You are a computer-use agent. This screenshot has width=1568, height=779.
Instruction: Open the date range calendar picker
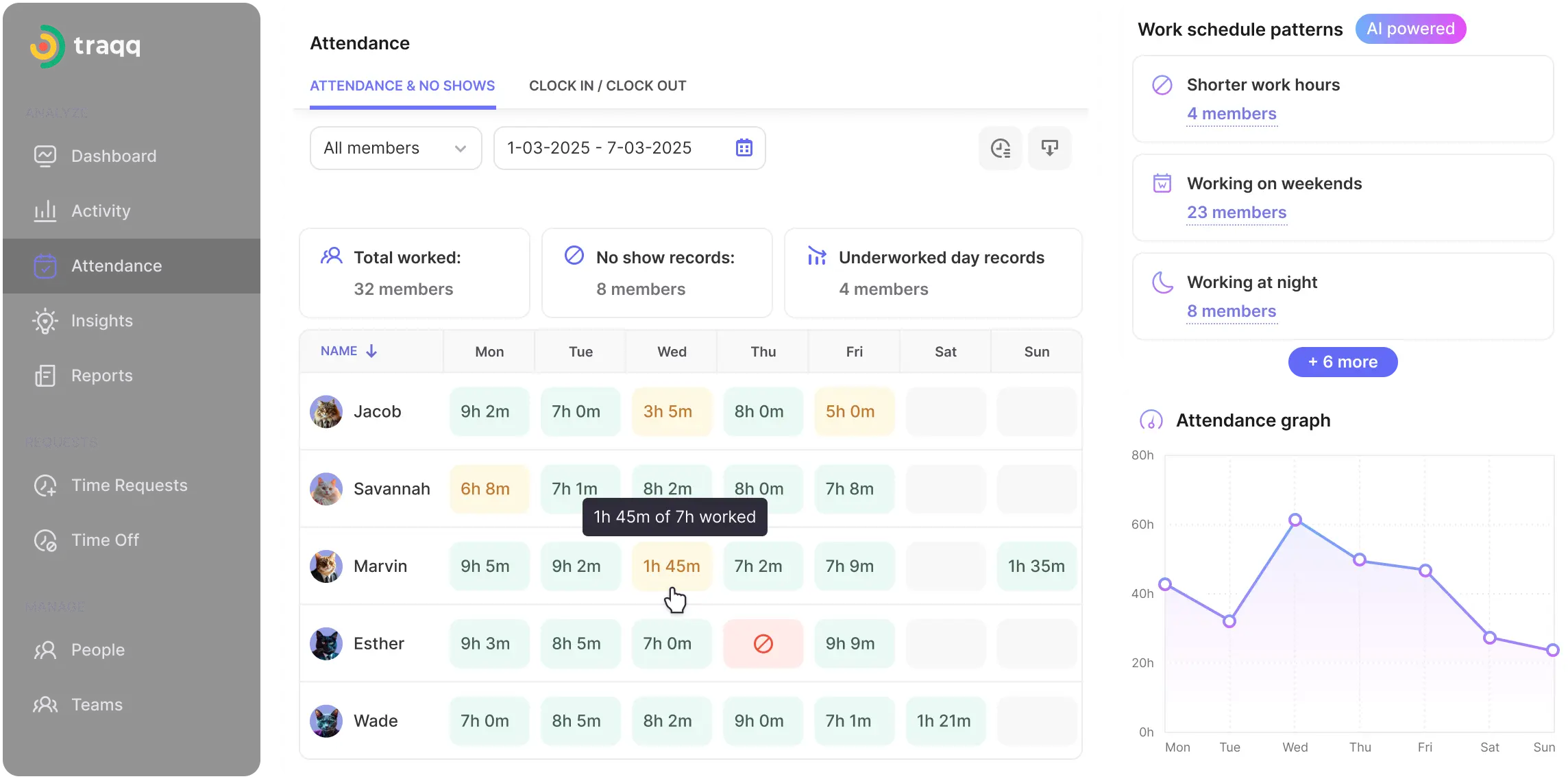click(744, 148)
